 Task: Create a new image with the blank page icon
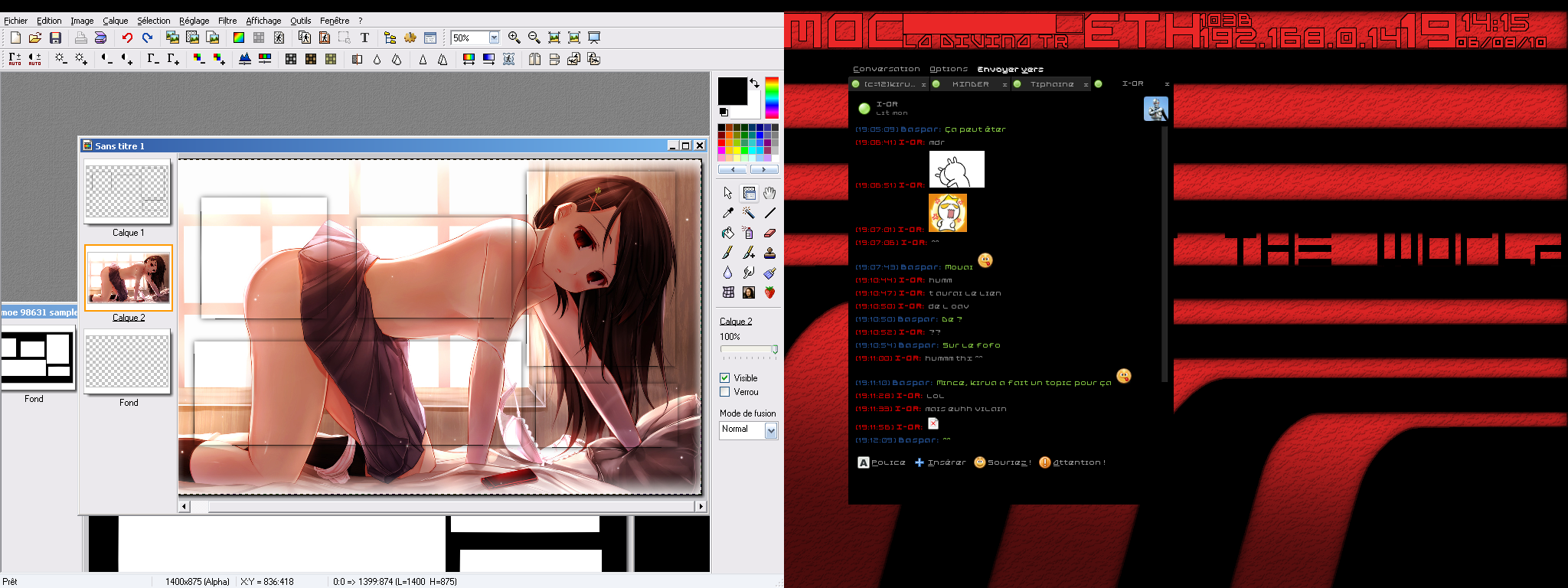coord(15,38)
